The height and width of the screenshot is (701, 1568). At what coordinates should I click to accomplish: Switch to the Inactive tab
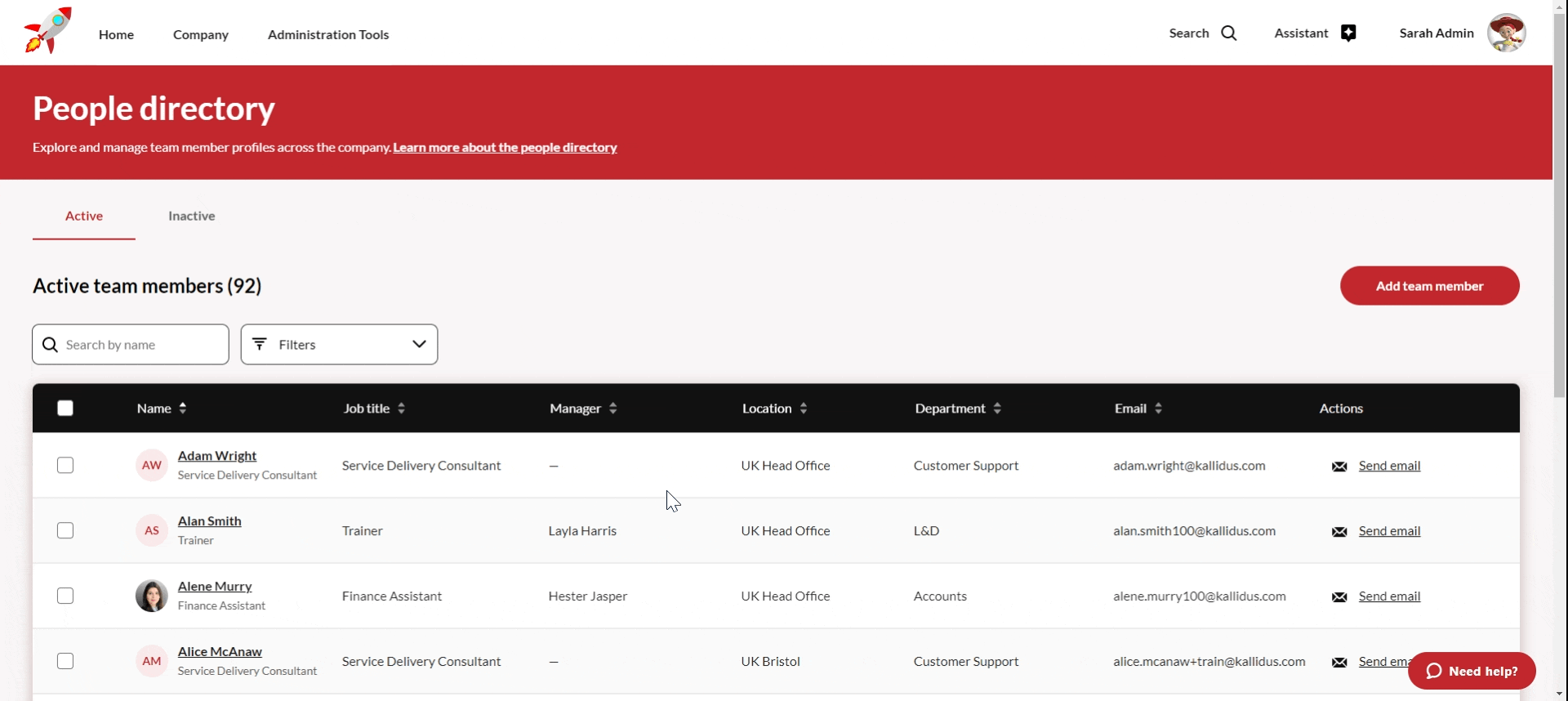tap(191, 217)
